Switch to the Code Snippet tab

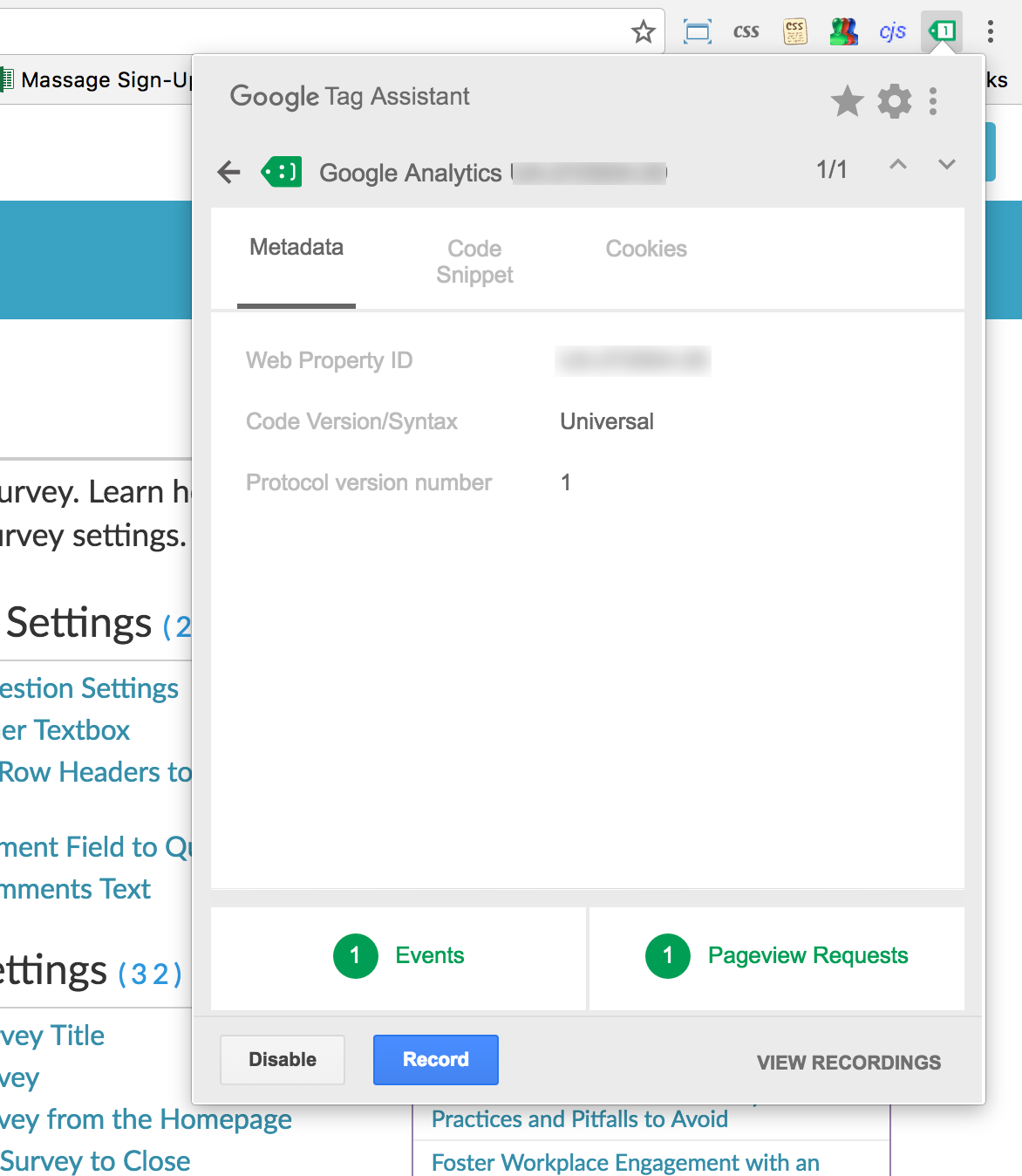click(x=474, y=262)
